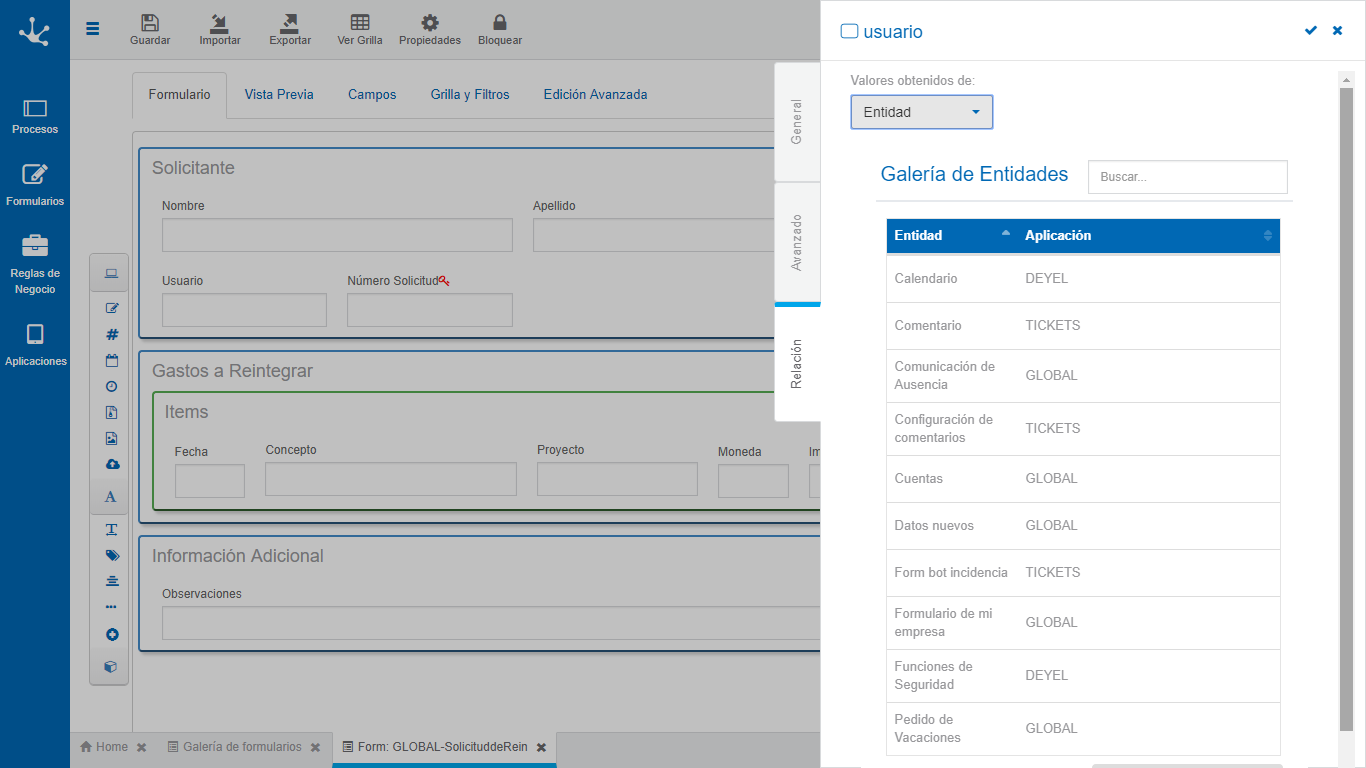Image resolution: width=1366 pixels, height=768 pixels.
Task: Close Form: GLOBAL-SolicituddeRein bottom tab
Action: (x=541, y=747)
